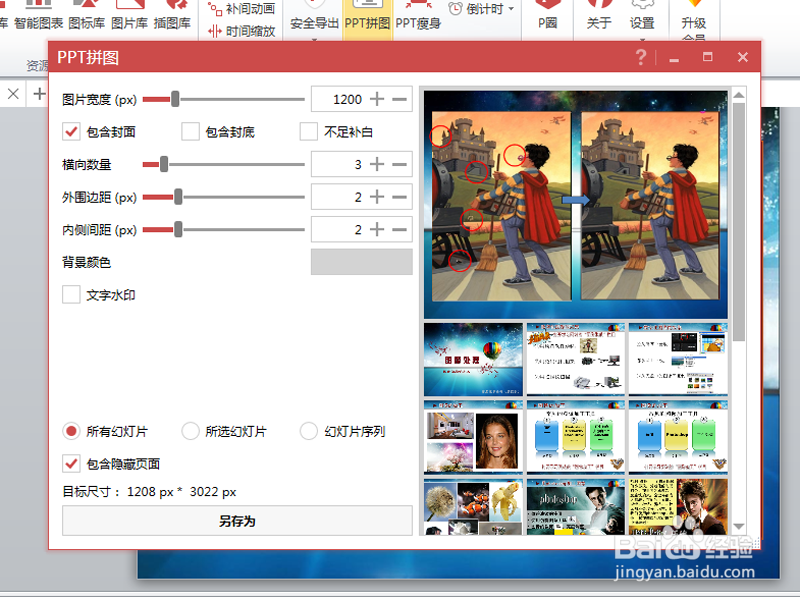Viewport: 800px width, 600px height.
Task: Maximize the PPT拼图 dialog
Action: pyautogui.click(x=707, y=57)
